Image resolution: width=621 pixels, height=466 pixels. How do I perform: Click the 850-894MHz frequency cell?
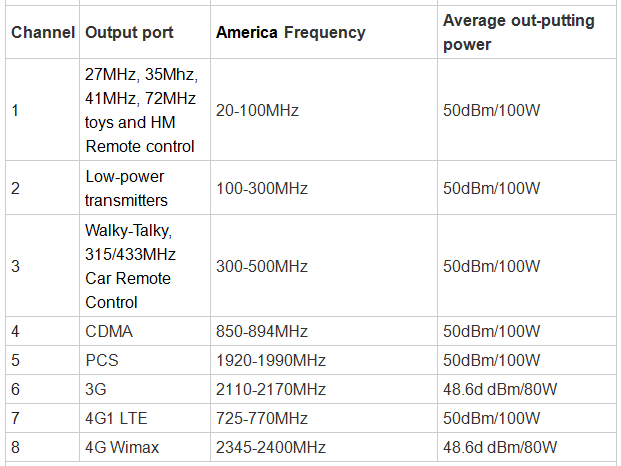click(262, 331)
